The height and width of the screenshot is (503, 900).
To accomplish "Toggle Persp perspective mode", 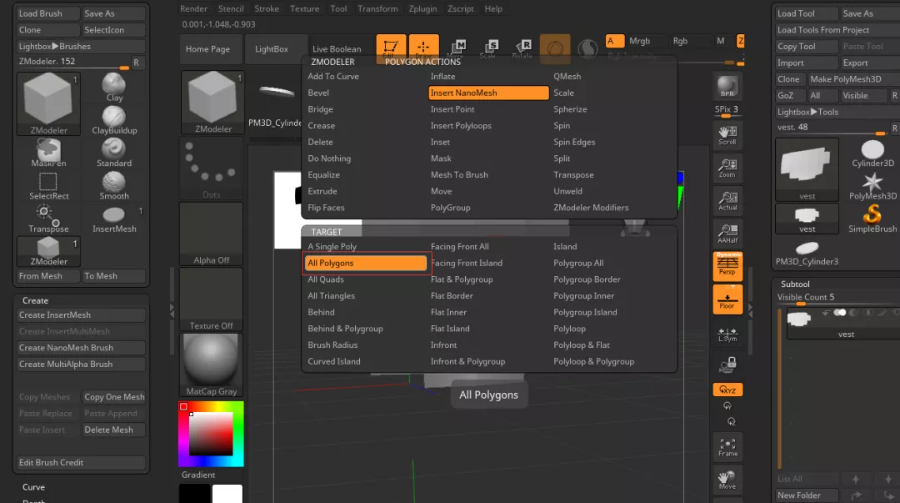I will tap(727, 266).
